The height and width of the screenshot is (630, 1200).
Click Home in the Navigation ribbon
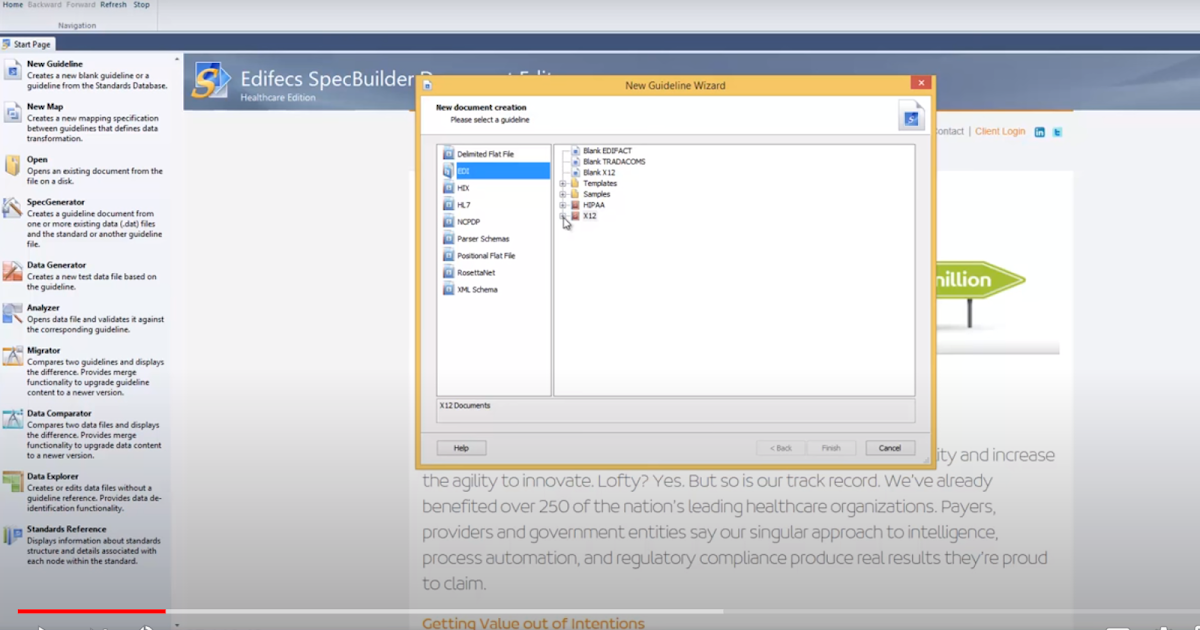[12, 4]
